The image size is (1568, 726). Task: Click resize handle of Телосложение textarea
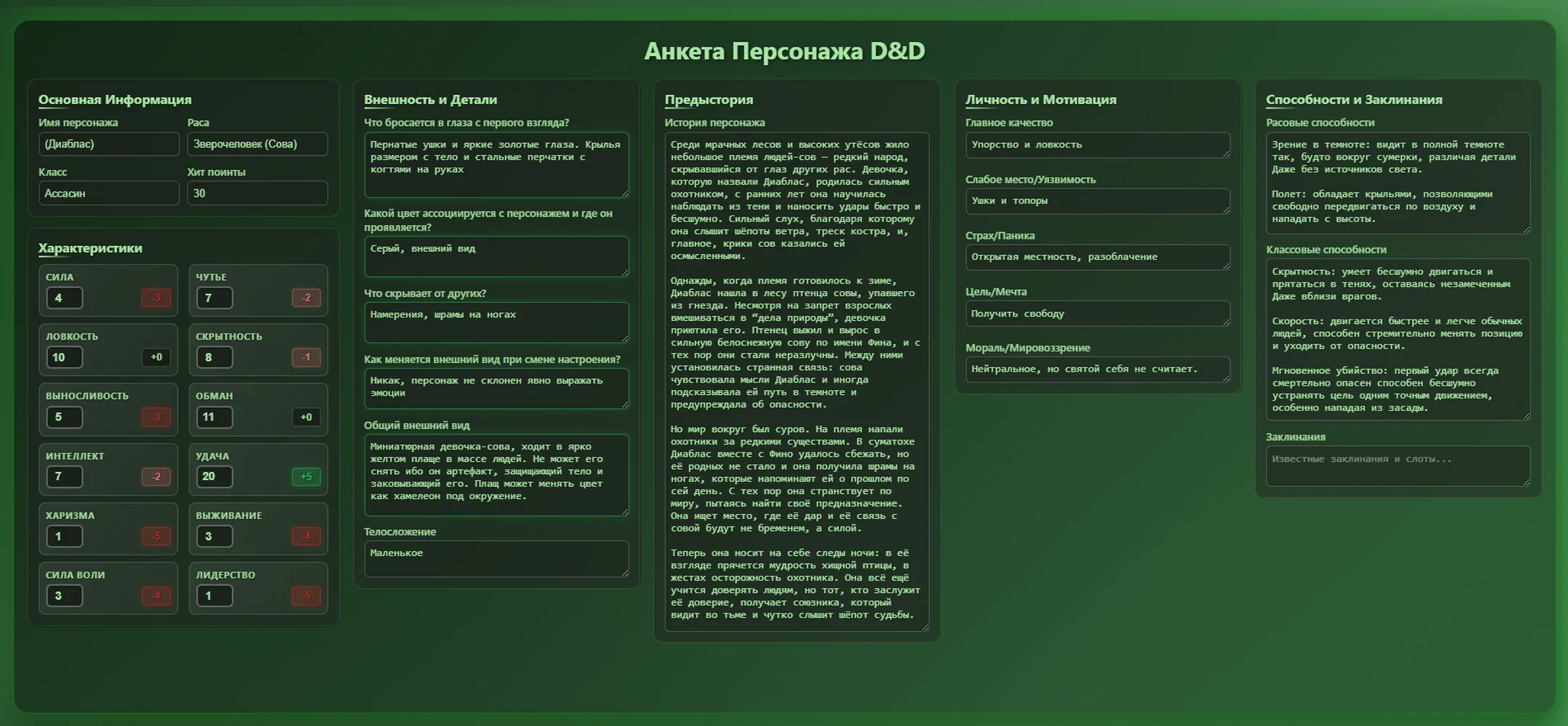tap(624, 573)
